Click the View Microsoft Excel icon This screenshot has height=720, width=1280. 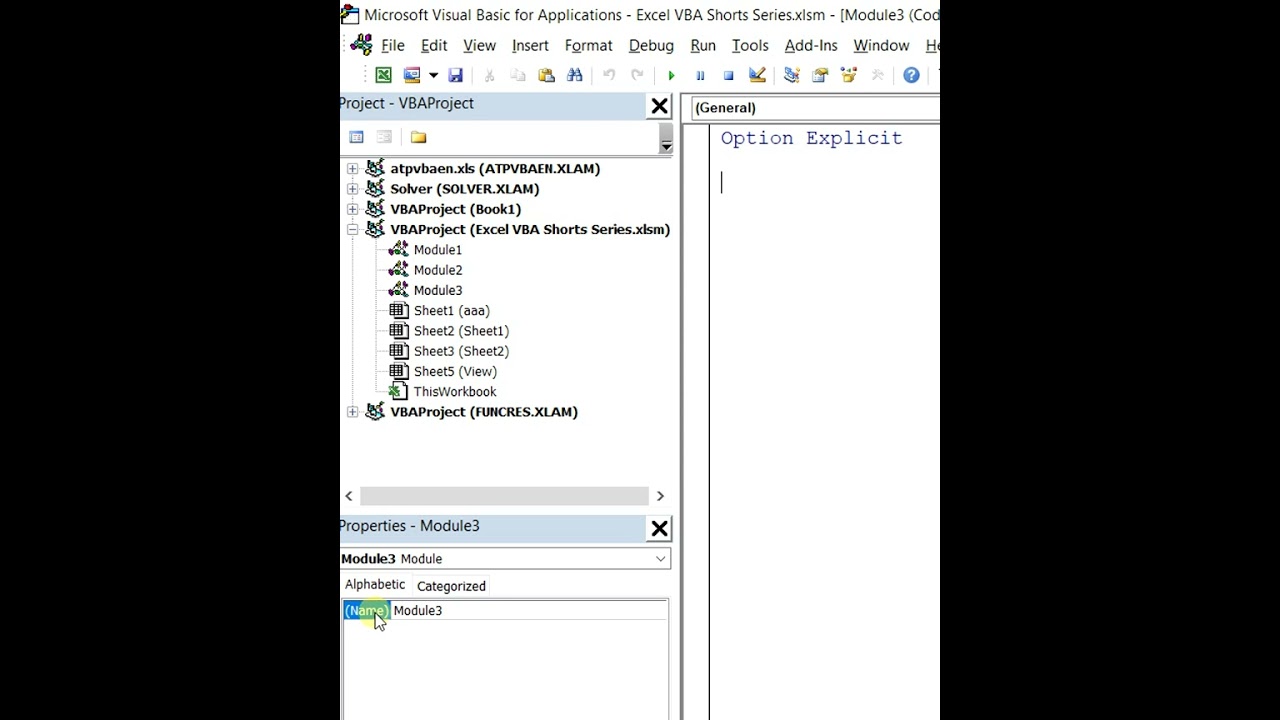[x=383, y=75]
